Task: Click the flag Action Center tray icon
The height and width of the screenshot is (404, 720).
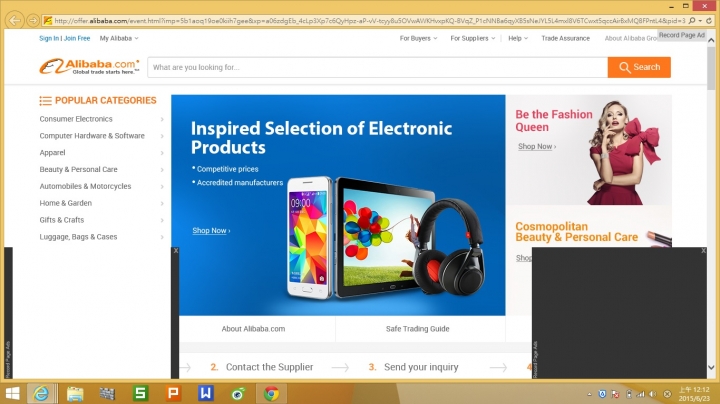Action: coord(615,394)
